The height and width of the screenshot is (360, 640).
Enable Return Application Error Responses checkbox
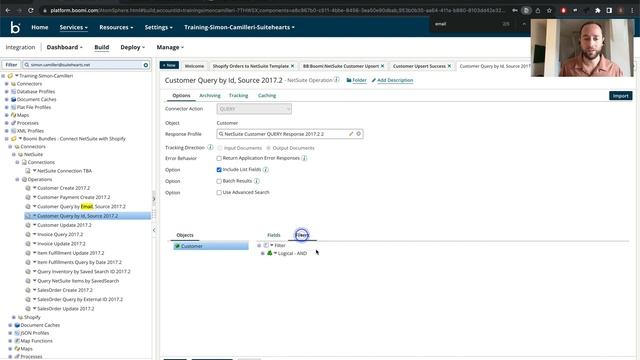pyautogui.click(x=219, y=158)
